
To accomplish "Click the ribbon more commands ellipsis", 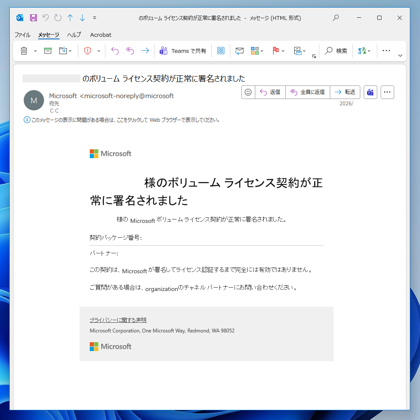I will coord(386,50).
